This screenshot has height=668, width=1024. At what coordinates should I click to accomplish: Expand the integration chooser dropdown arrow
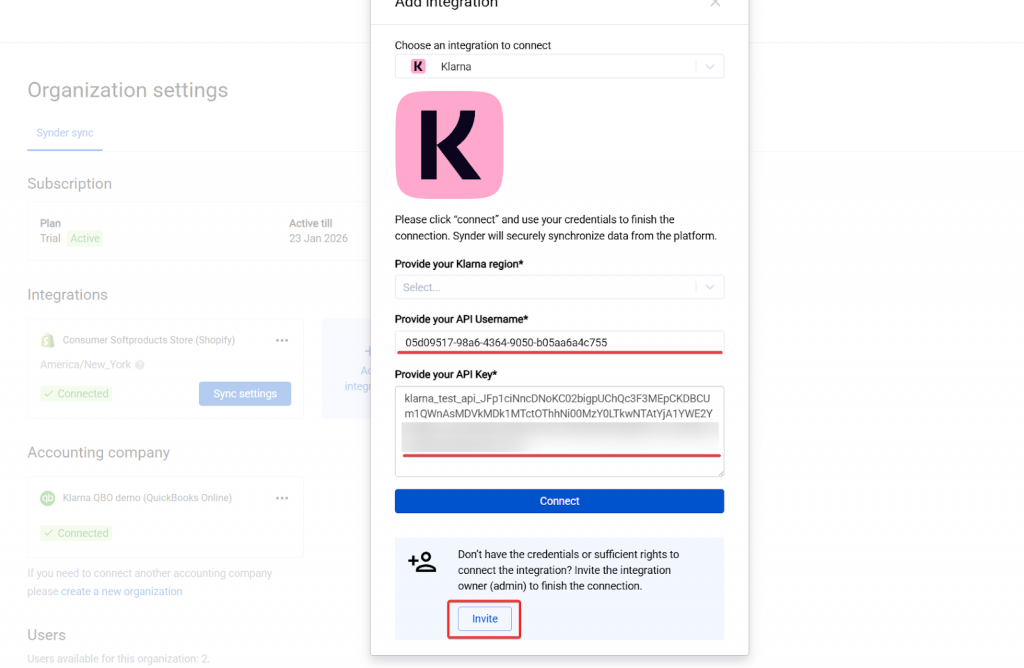tap(709, 67)
